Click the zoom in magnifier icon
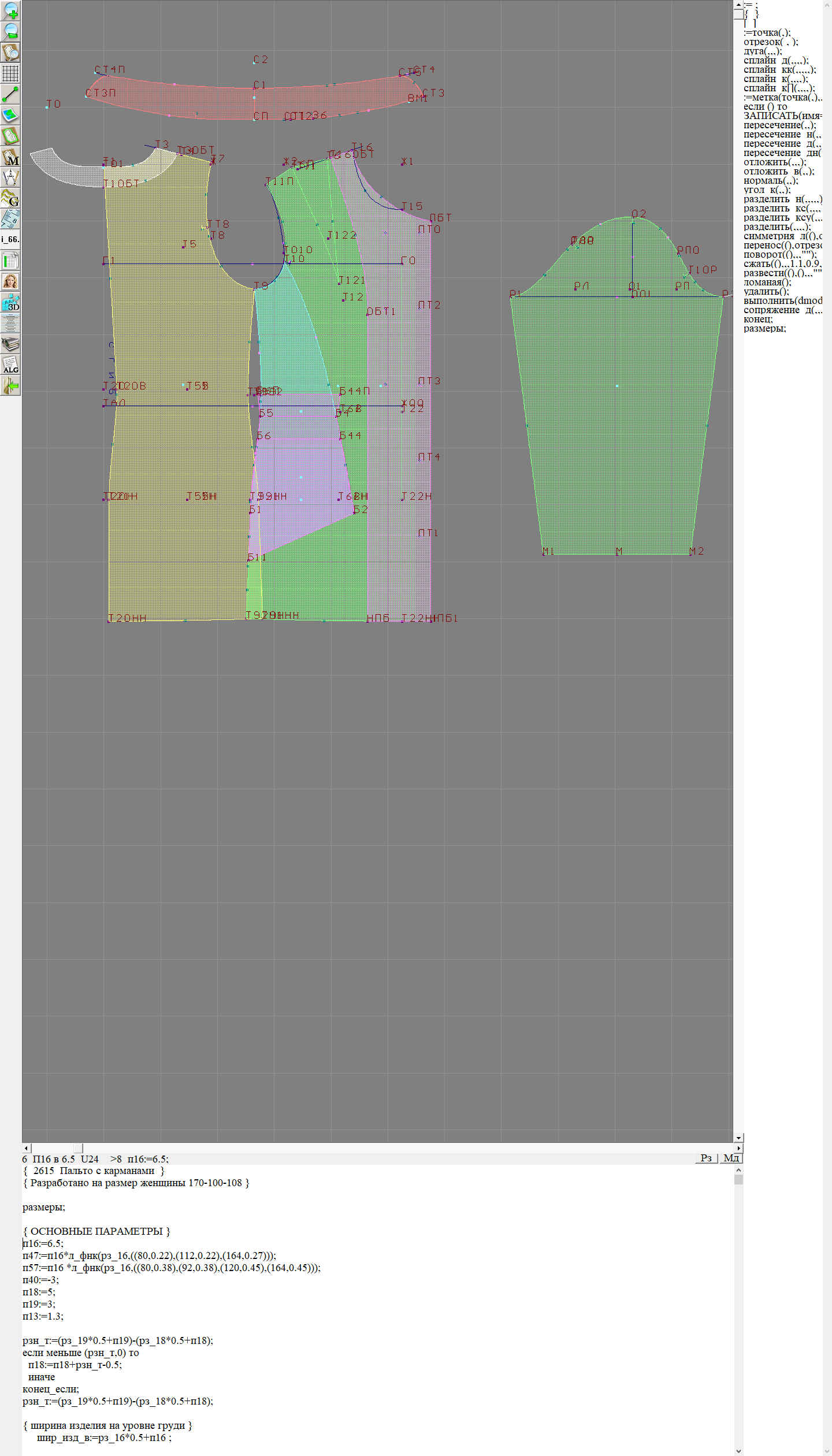Screen dimensions: 832x1456 (10, 11)
